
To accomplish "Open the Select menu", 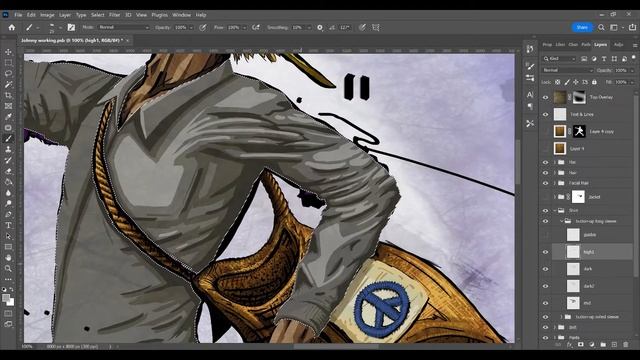I will [x=98, y=15].
